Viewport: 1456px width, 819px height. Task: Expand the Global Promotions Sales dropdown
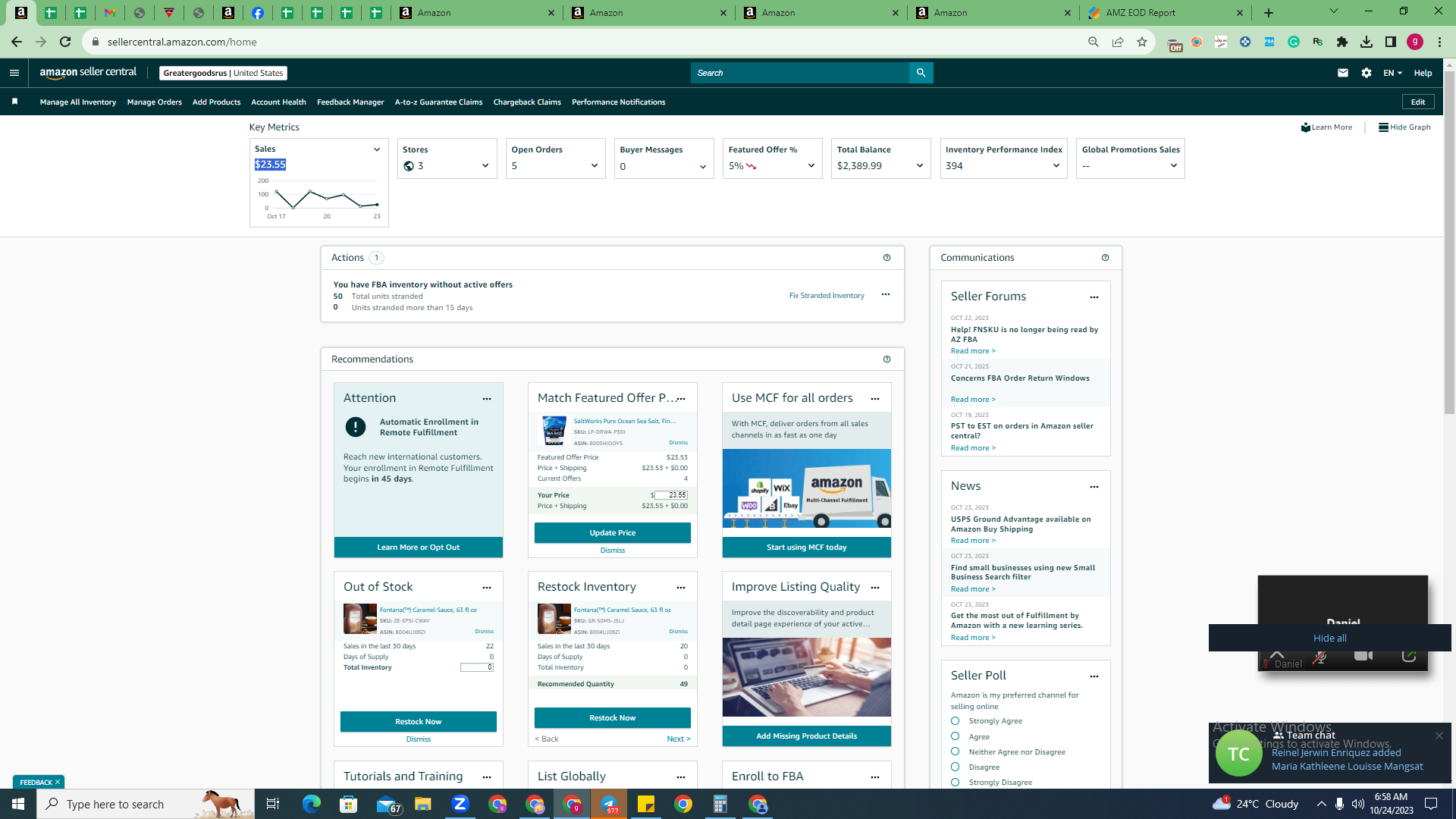click(x=1174, y=166)
